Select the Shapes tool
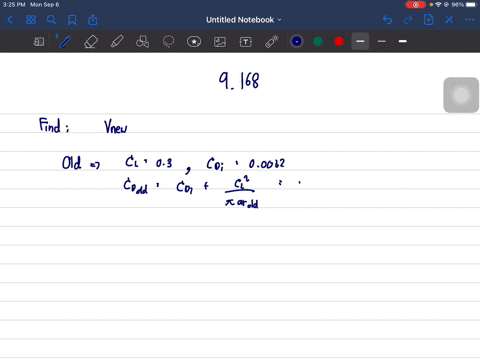480x360 pixels. (143, 42)
